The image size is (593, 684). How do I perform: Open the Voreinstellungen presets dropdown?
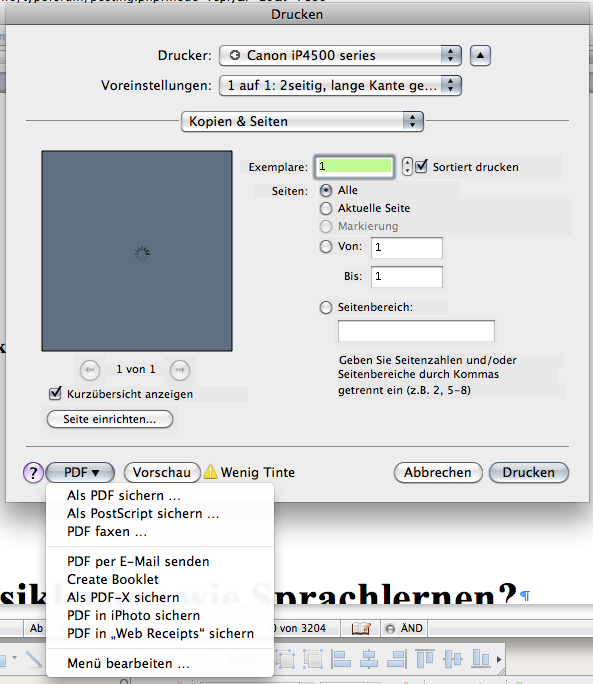(x=340, y=85)
